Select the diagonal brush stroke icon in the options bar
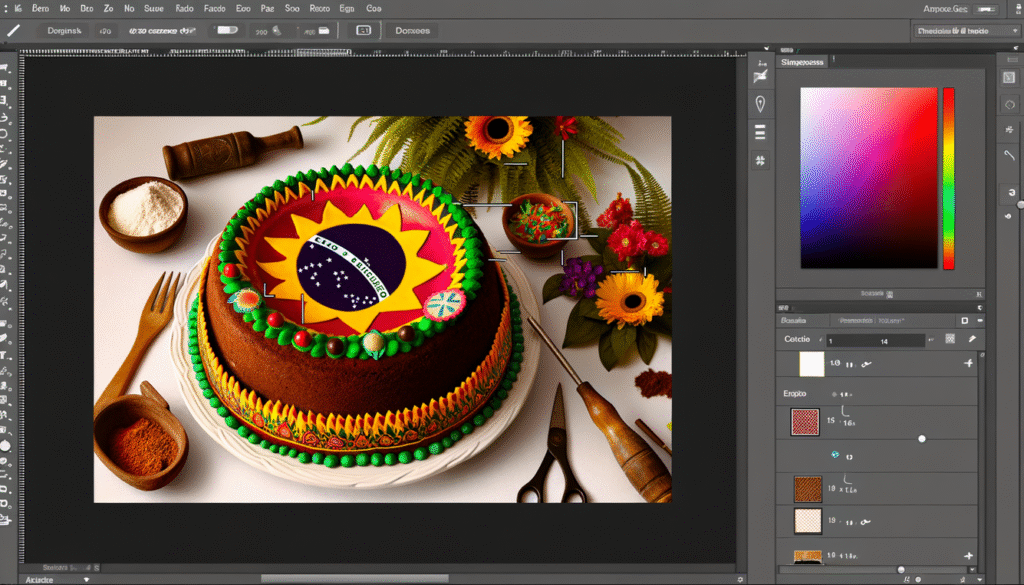 pos(14,31)
